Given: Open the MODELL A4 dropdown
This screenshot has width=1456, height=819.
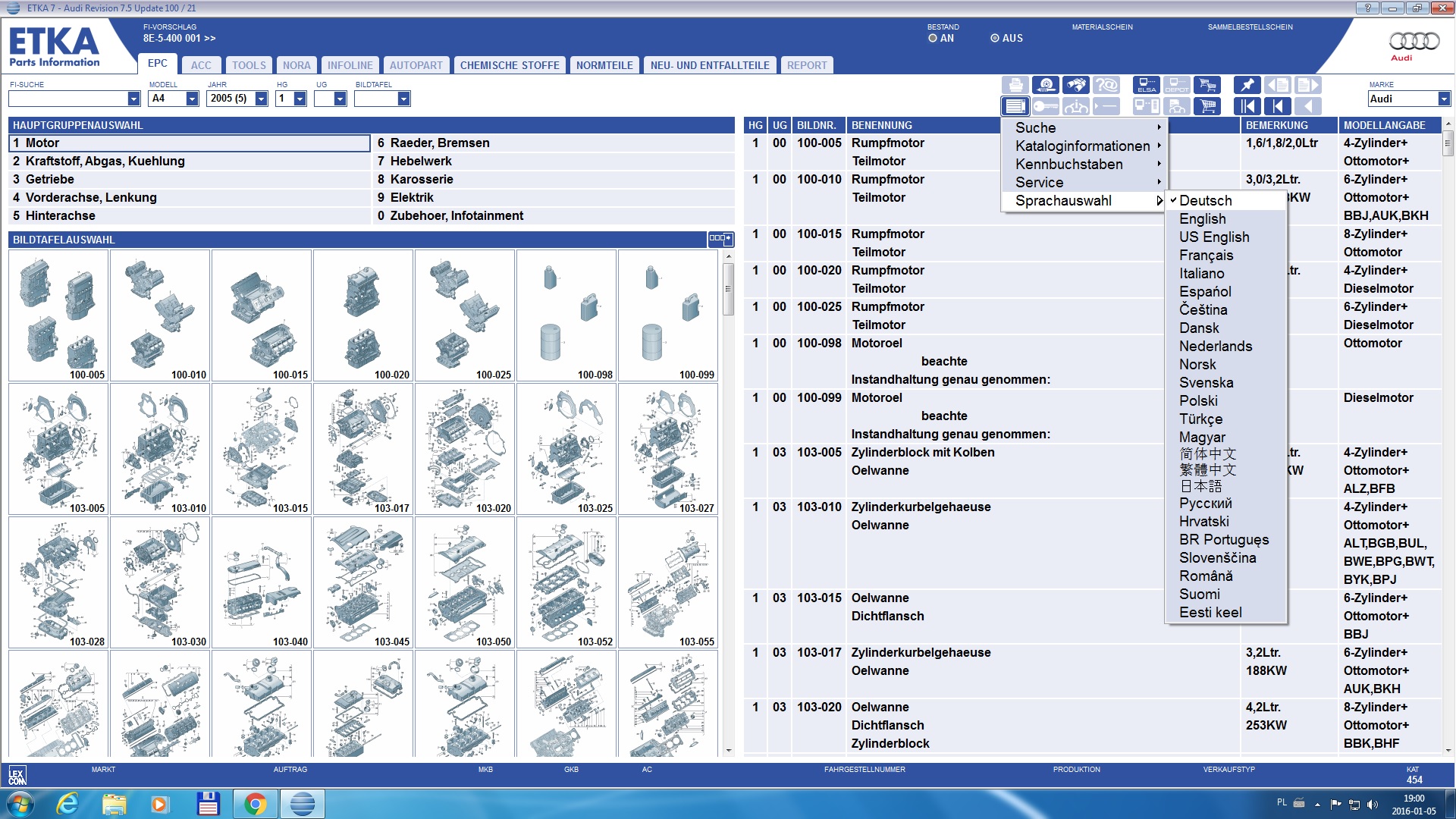Looking at the screenshot, I should pyautogui.click(x=192, y=99).
